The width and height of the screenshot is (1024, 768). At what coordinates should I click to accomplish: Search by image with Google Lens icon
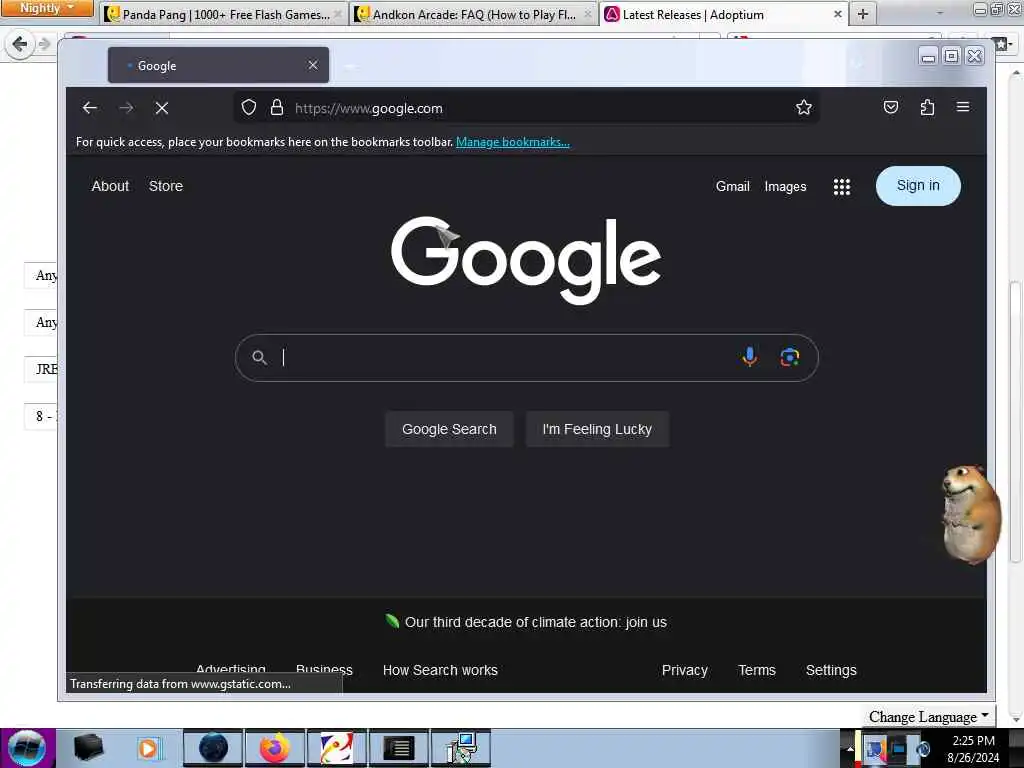790,357
